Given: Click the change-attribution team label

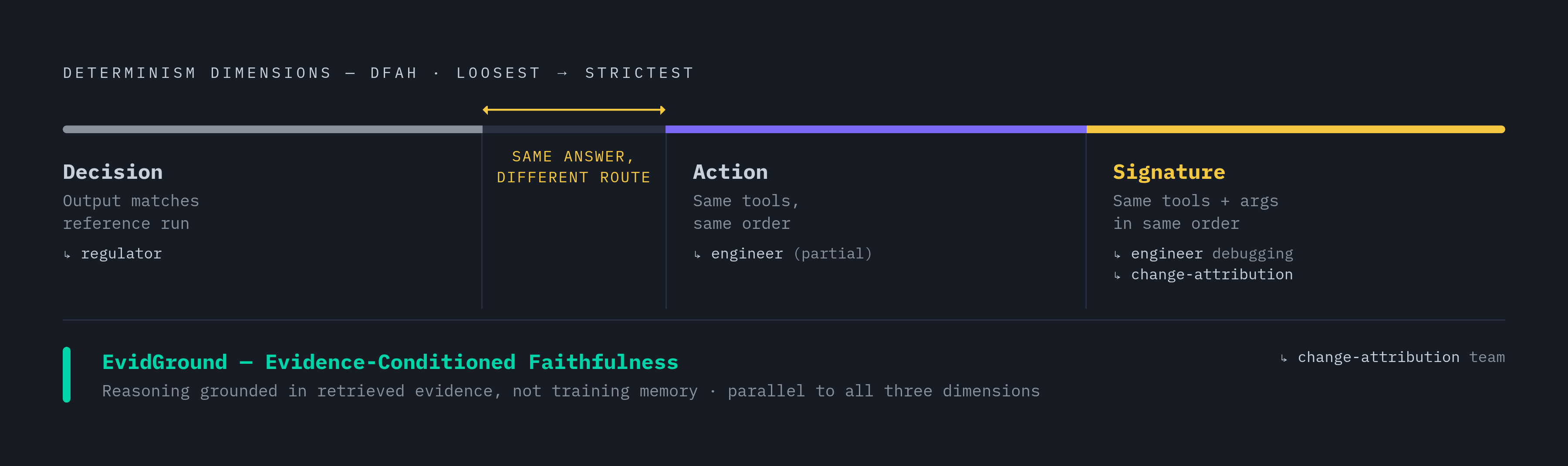Looking at the screenshot, I should (1401, 358).
